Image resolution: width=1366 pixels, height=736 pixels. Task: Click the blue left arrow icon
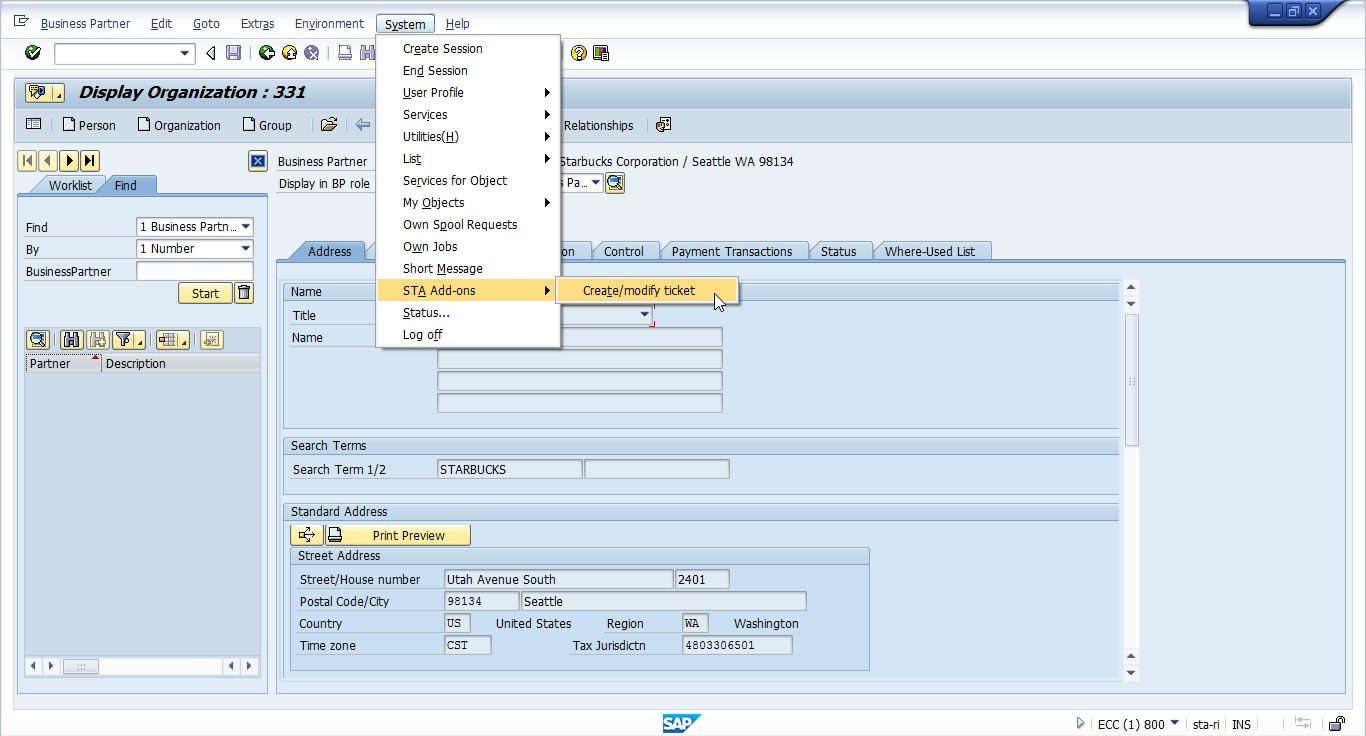(362, 125)
